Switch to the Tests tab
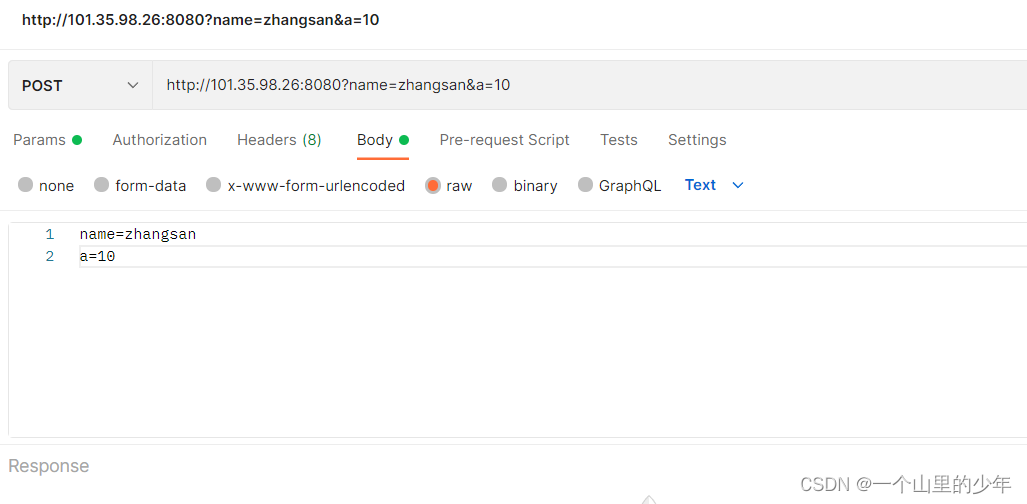Viewport: 1027px width, 504px height. point(618,140)
